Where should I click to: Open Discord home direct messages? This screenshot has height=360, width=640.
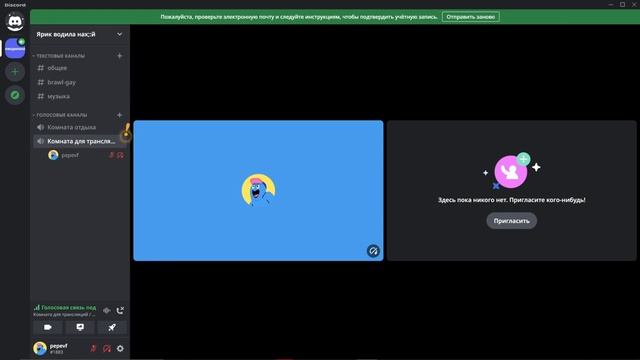pos(15,22)
